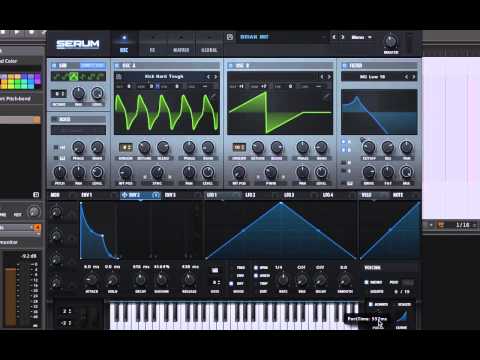Screen dimensions: 480x360
Task: Click the ENV2 drag-modulation crosshair icon
Action: [x=124, y=195]
